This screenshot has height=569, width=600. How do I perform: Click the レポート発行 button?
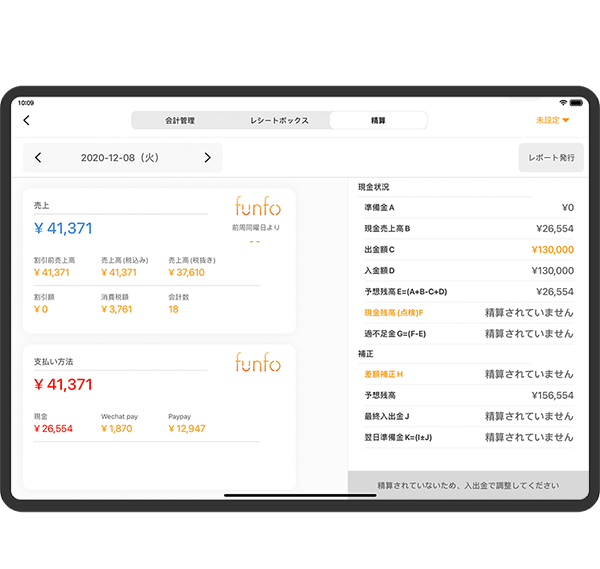(x=551, y=158)
